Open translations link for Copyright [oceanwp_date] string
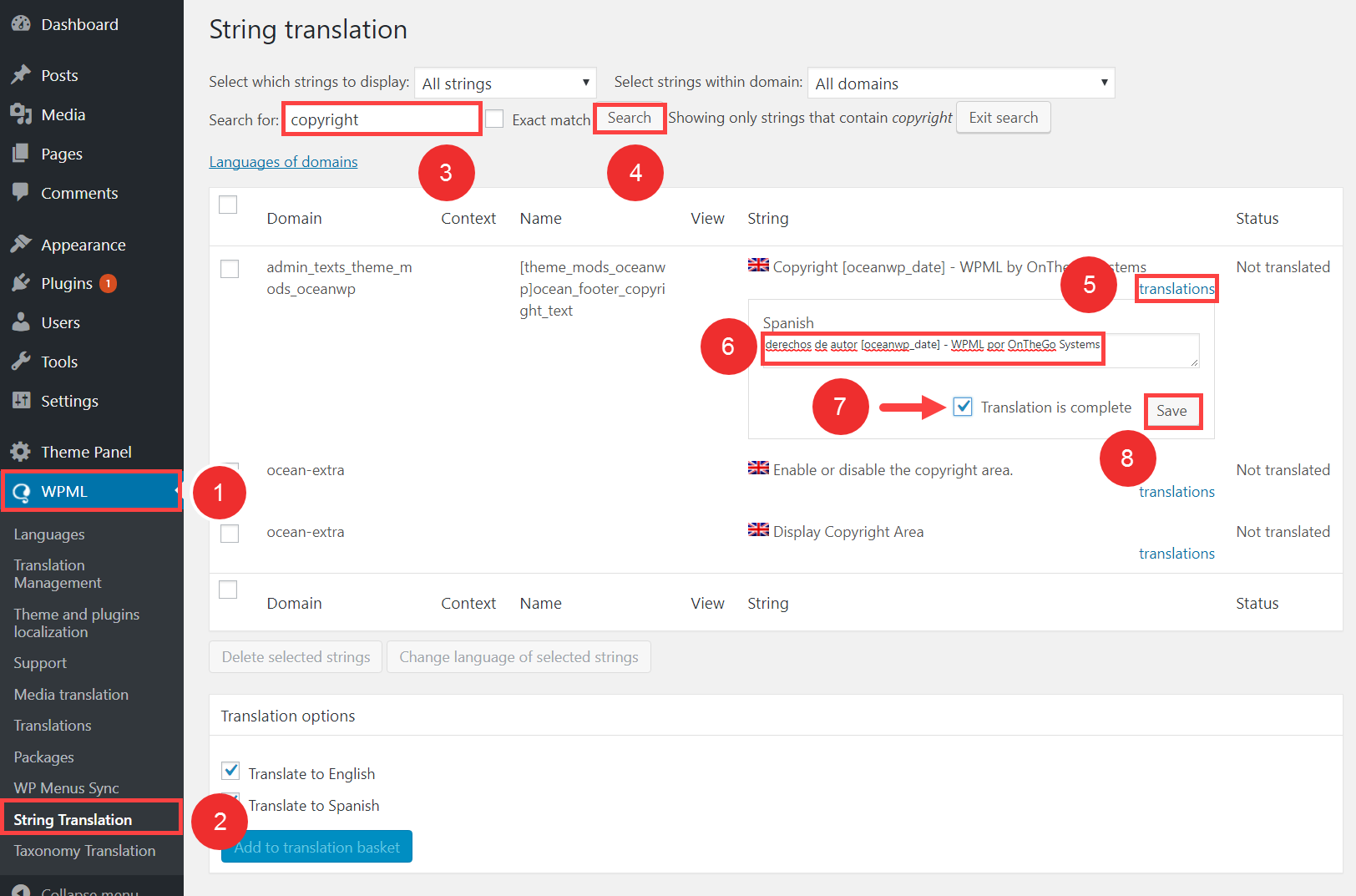1356x896 pixels. click(1176, 289)
